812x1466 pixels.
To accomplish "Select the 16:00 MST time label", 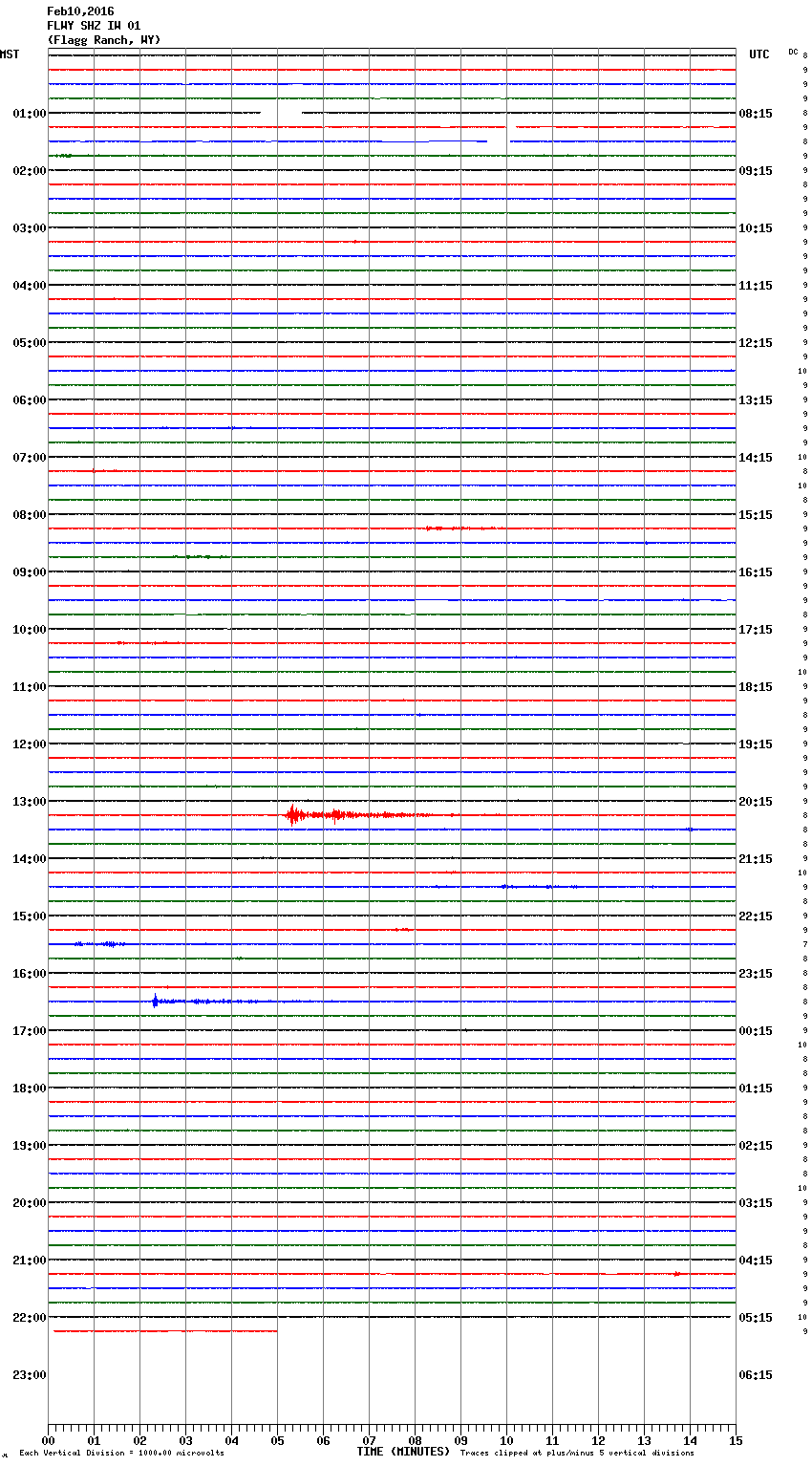I will coord(30,974).
